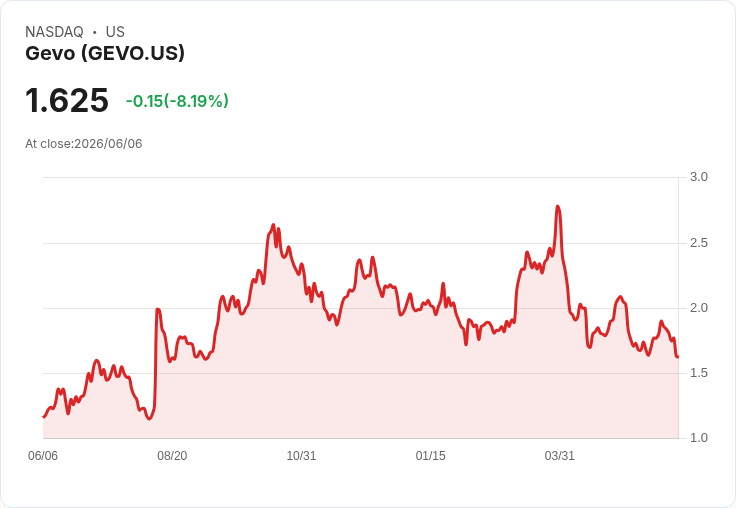736x508 pixels.
Task: Click the 1.0 y-axis label
Action: 698,438
